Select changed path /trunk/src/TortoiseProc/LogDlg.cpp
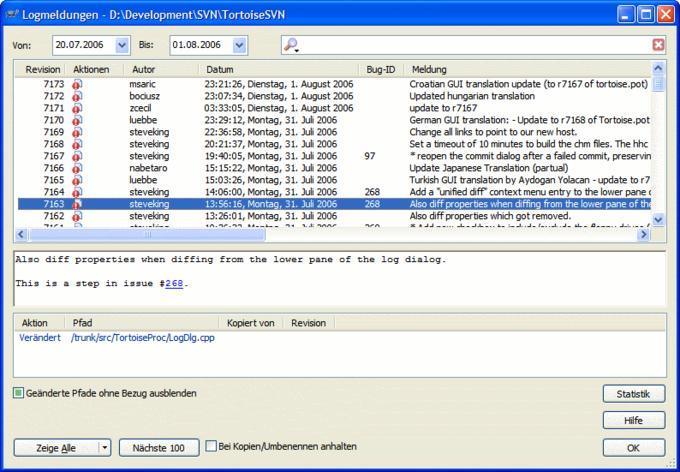 click(x=143, y=338)
